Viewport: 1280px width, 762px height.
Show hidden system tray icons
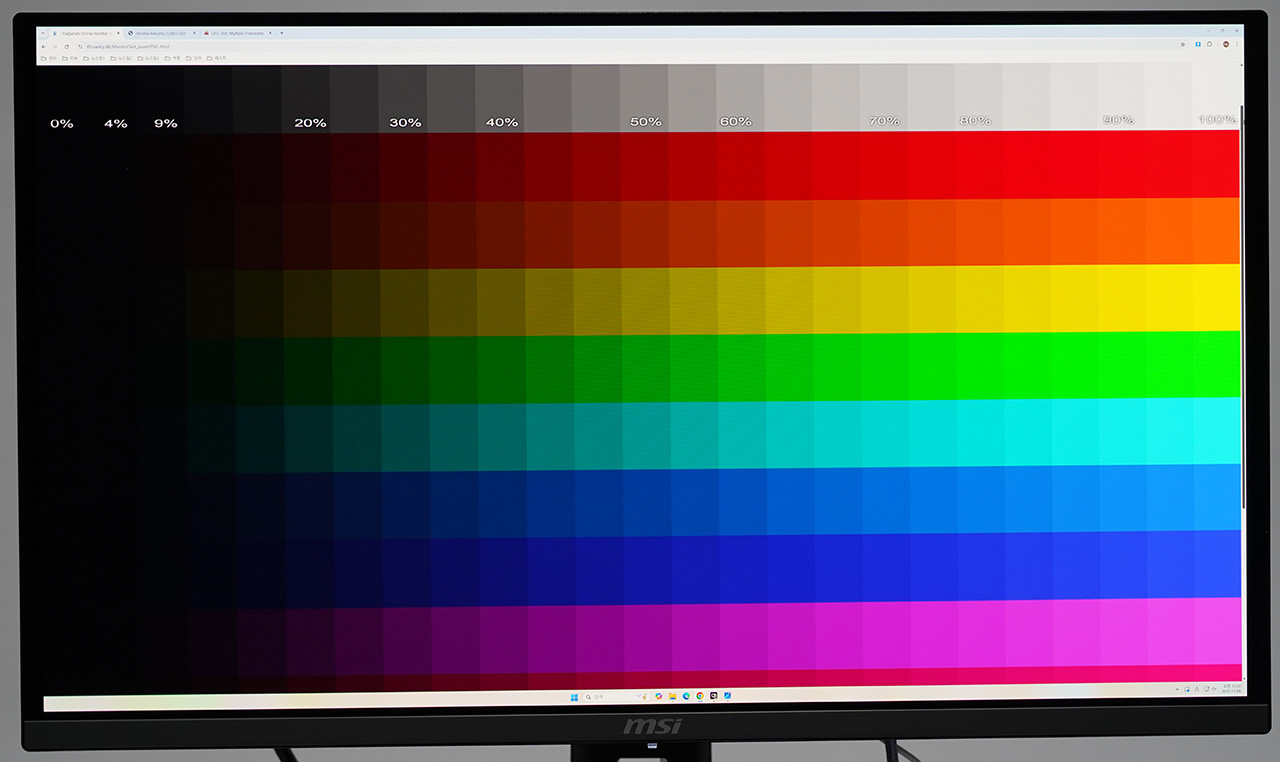(1177, 690)
